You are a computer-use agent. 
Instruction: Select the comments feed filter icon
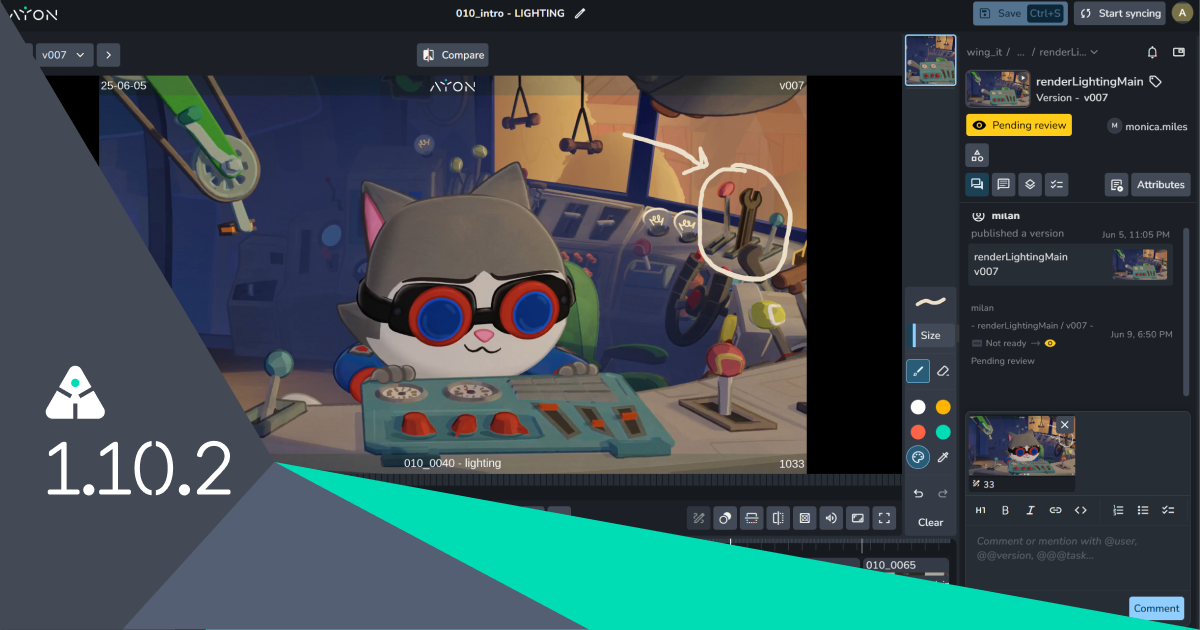coord(1004,184)
